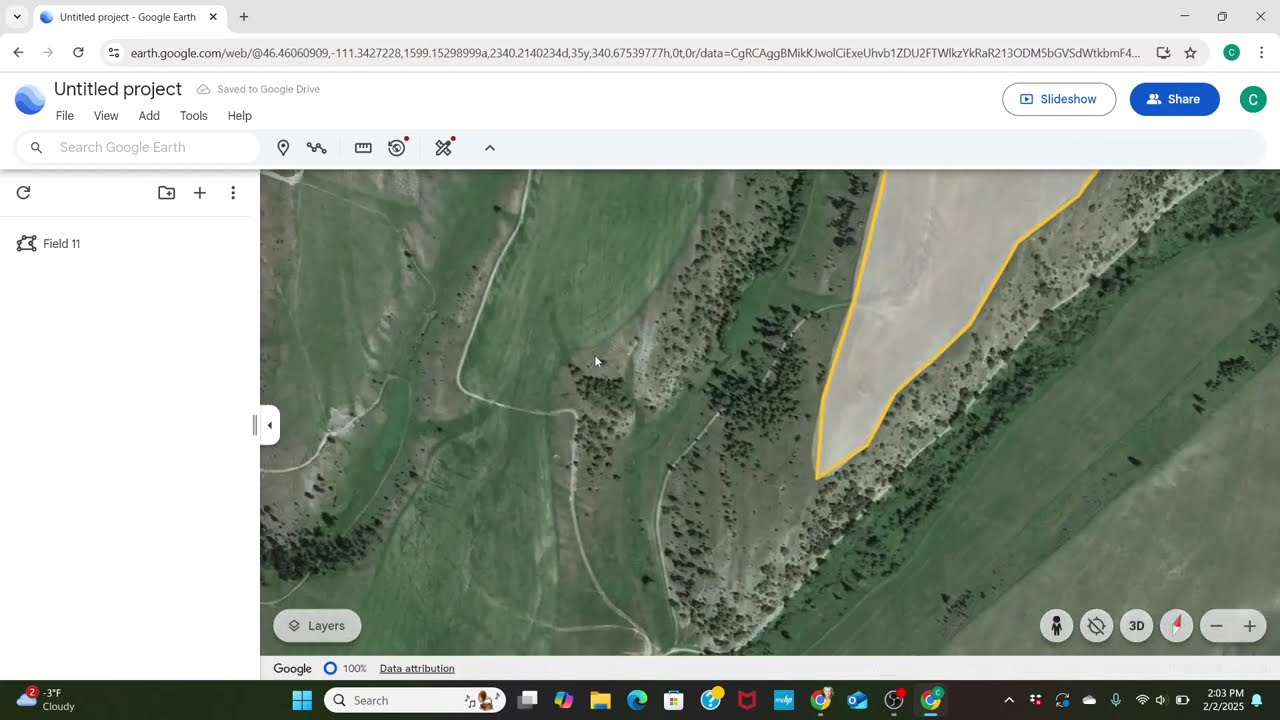Add a placemark using the pin icon
The width and height of the screenshot is (1280, 720).
click(283, 148)
